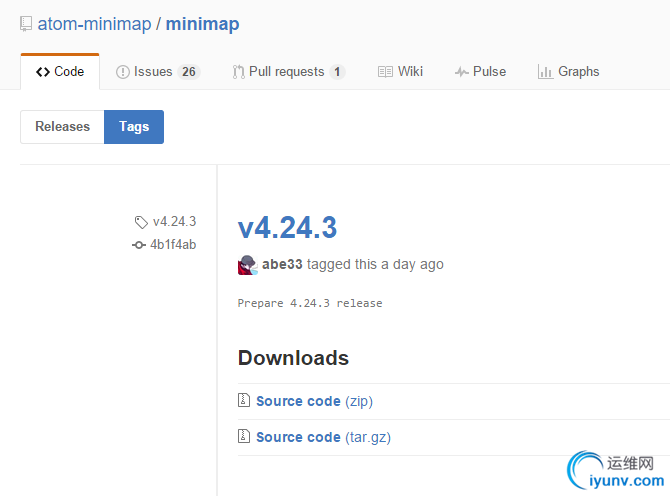670x497 pixels.
Task: Open the Pulse tab
Action: click(x=480, y=72)
